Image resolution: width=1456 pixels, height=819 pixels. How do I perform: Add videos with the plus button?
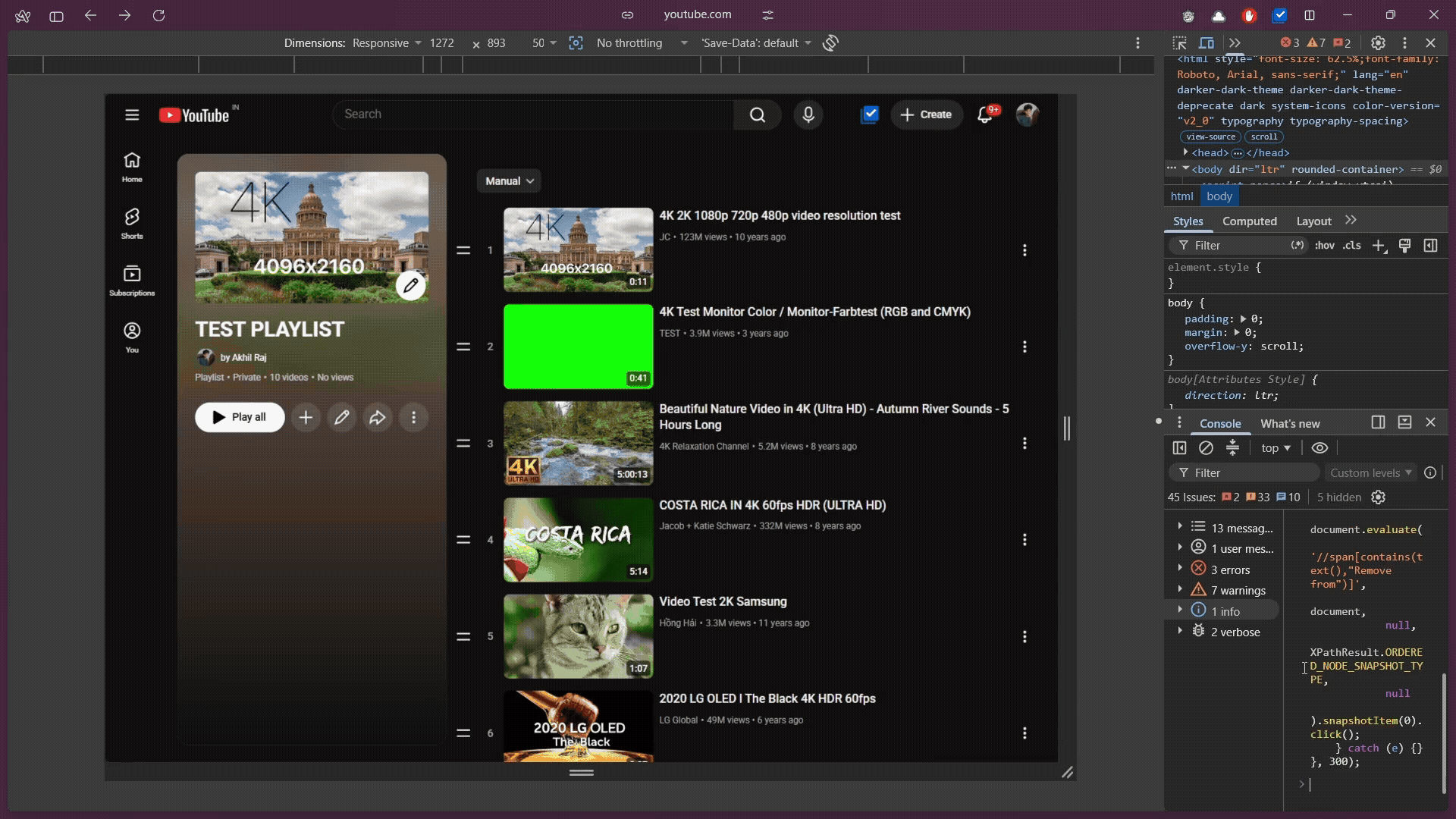[306, 417]
